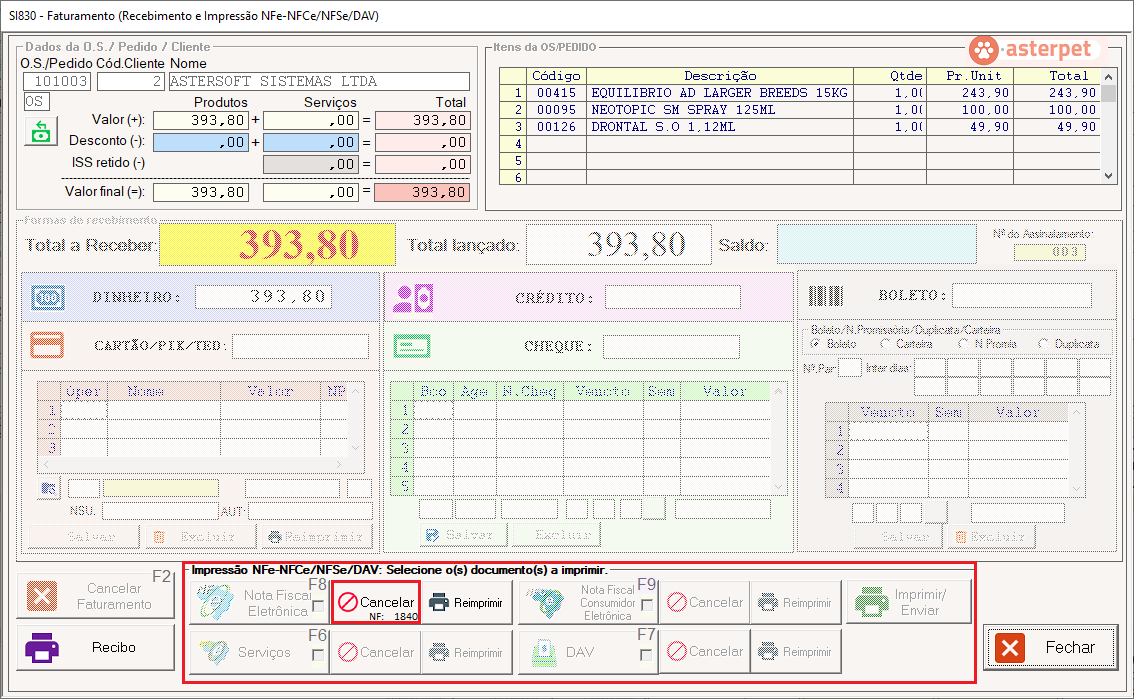Close the window with Fechar
Viewport: 1134px width, 699px height.
pos(1049,647)
